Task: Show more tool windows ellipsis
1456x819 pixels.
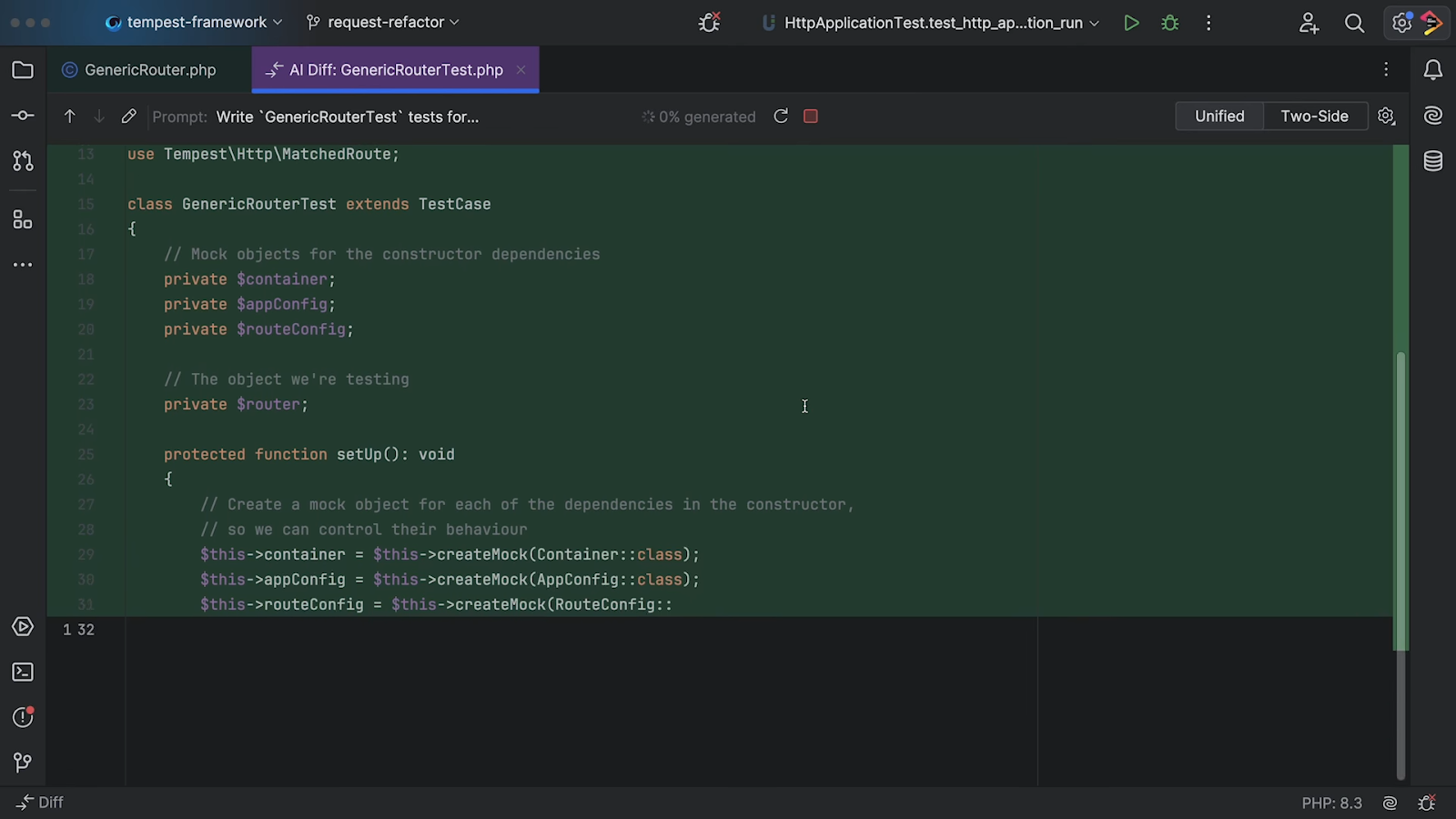Action: (23, 265)
